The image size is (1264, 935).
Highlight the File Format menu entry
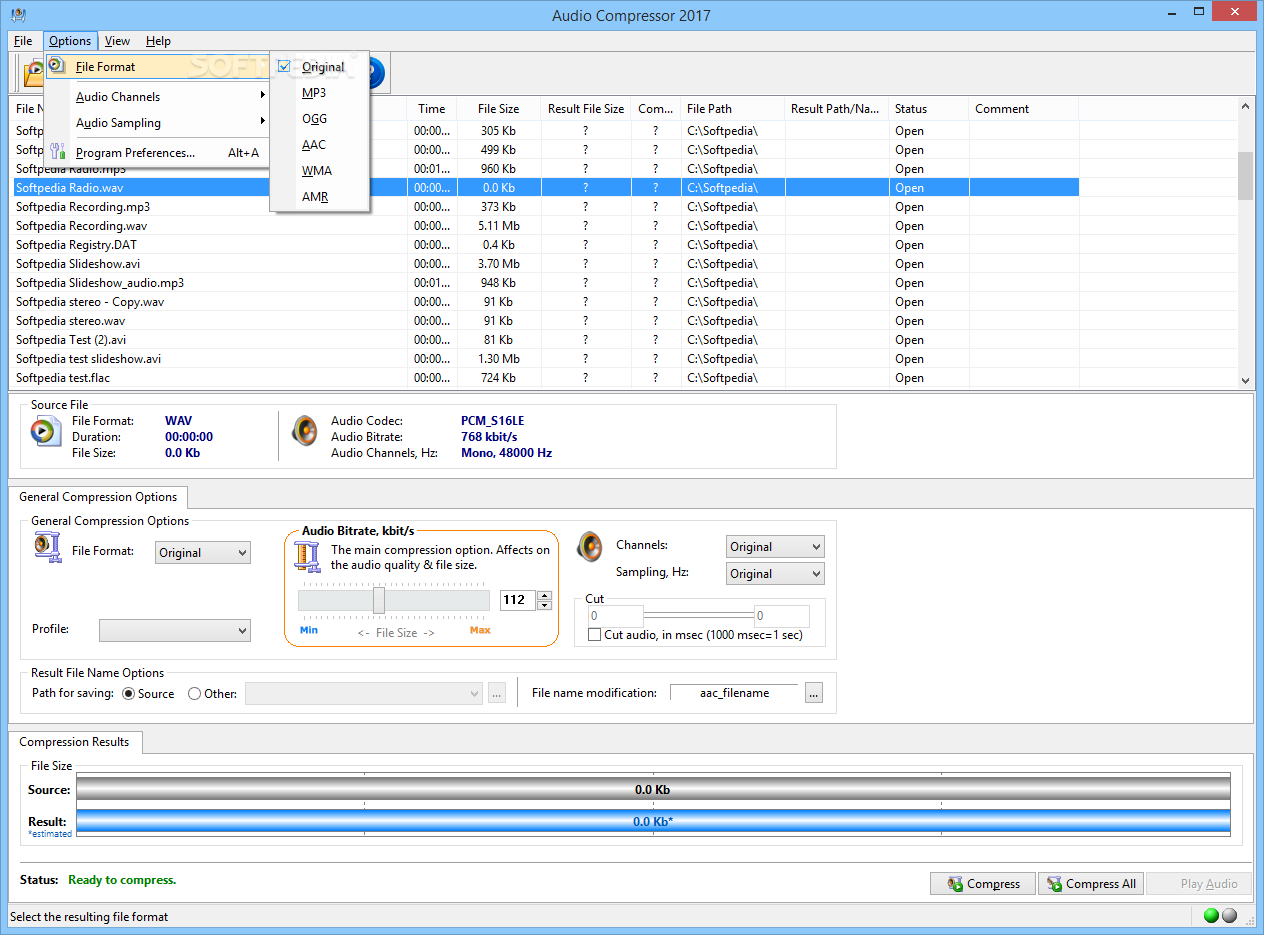(x=158, y=67)
